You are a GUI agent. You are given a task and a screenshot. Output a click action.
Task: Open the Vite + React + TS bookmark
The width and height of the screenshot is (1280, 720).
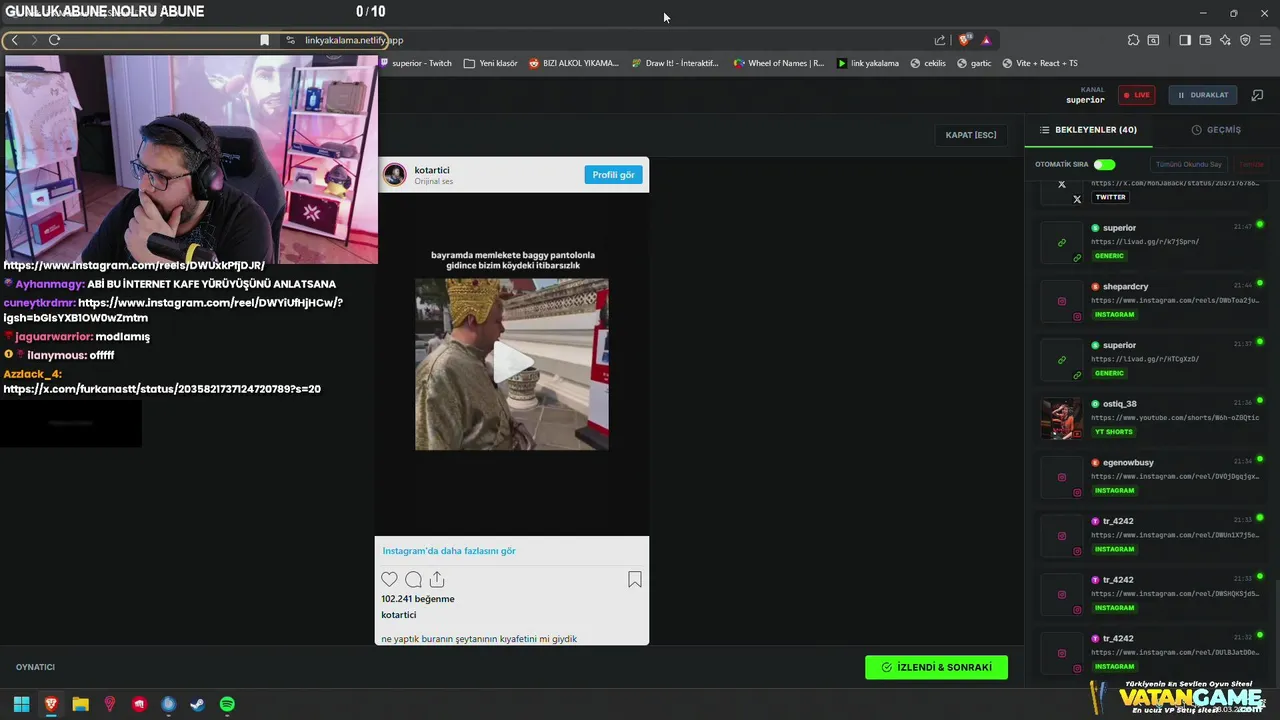click(1040, 63)
